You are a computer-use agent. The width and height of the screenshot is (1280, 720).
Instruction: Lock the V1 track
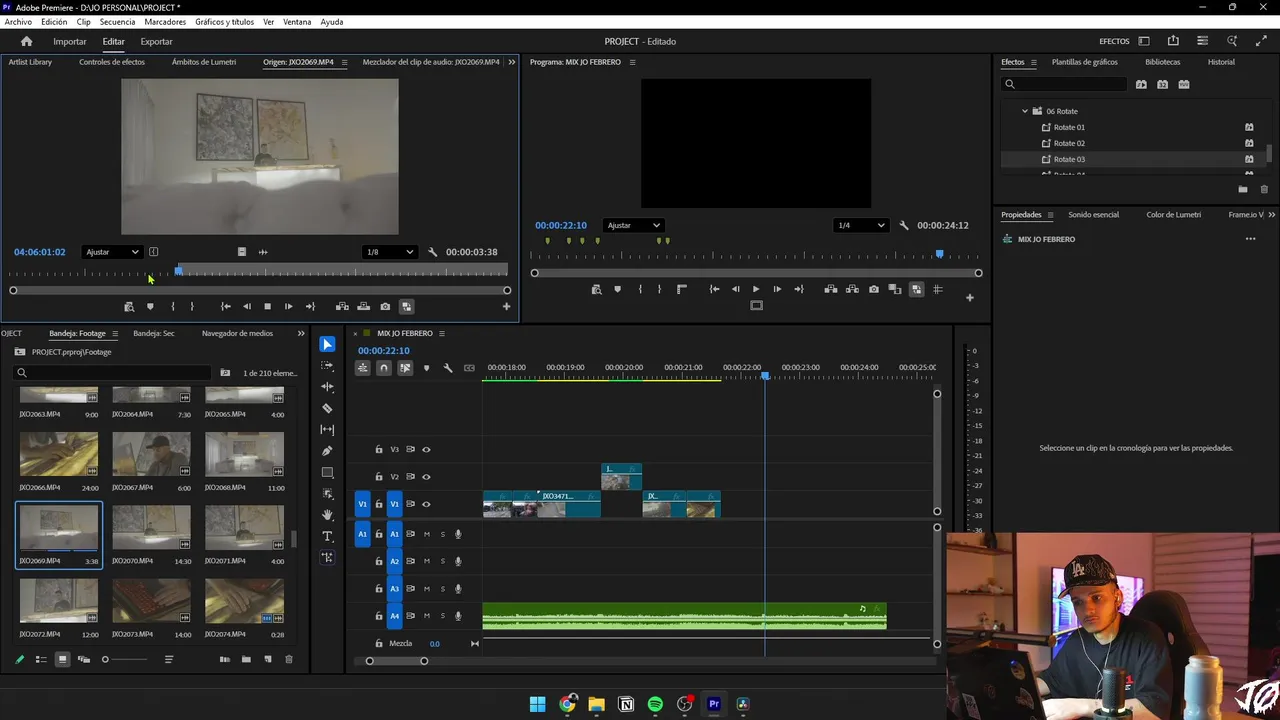[x=379, y=504]
